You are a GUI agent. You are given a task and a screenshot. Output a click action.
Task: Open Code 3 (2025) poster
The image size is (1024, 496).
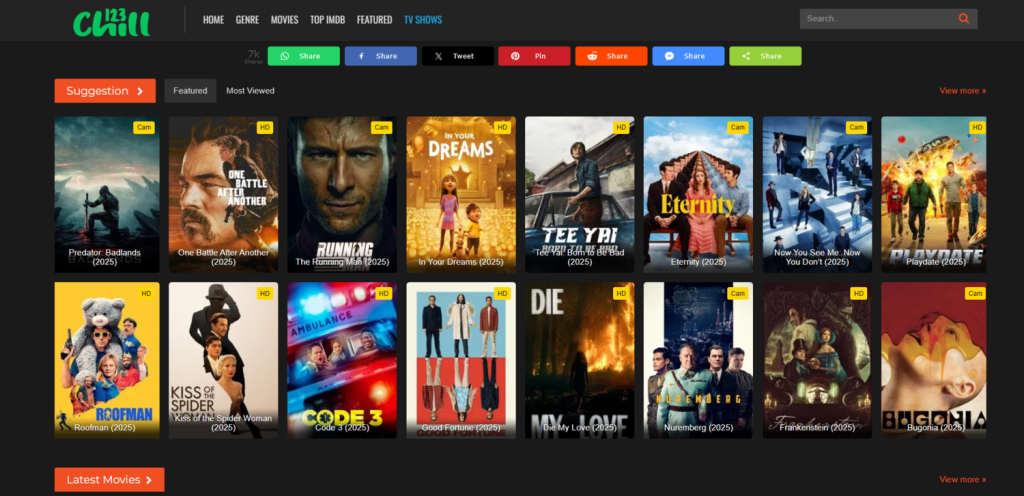pyautogui.click(x=342, y=360)
